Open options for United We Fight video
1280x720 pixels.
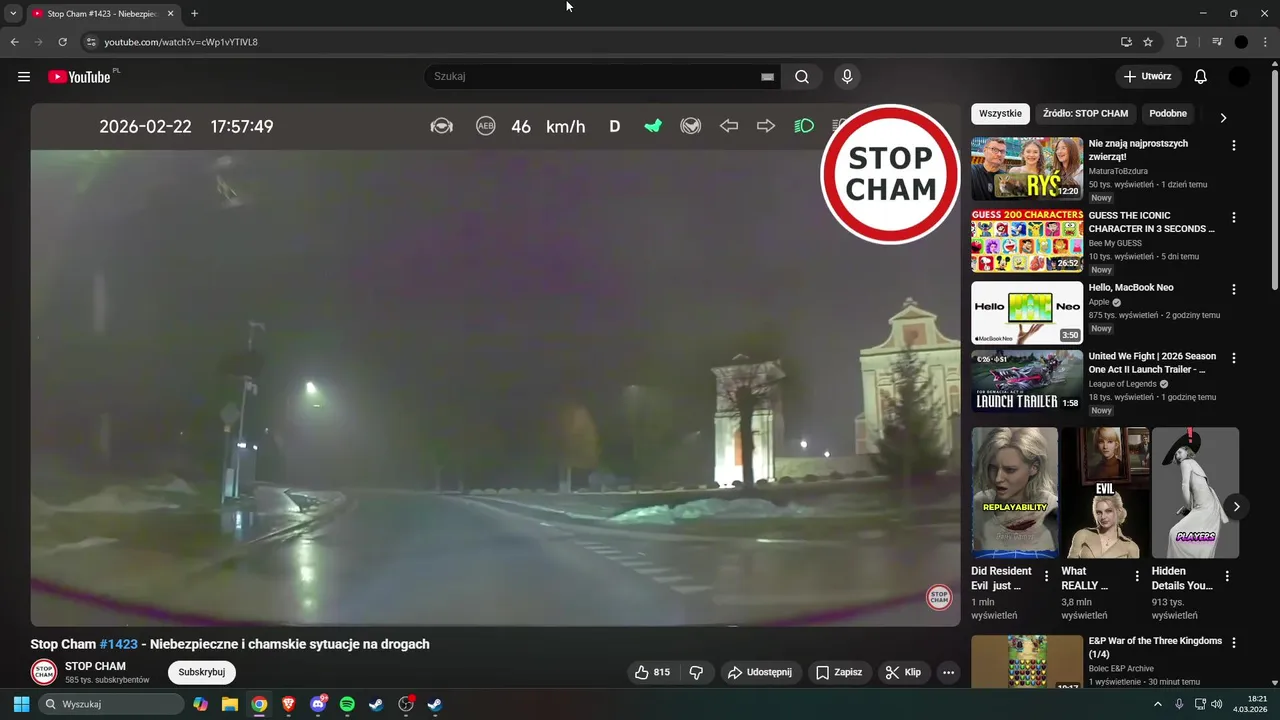point(1233,358)
